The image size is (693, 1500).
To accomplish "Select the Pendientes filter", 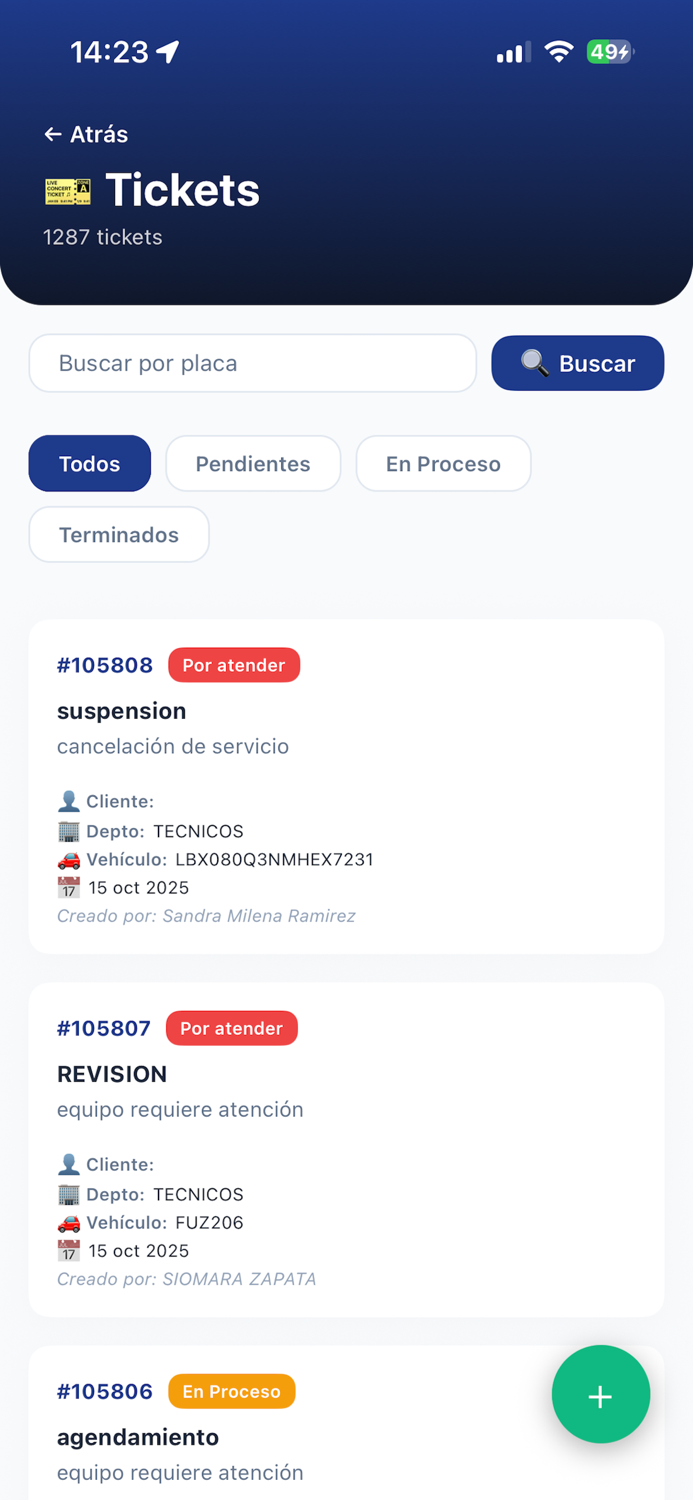I will 253,463.
